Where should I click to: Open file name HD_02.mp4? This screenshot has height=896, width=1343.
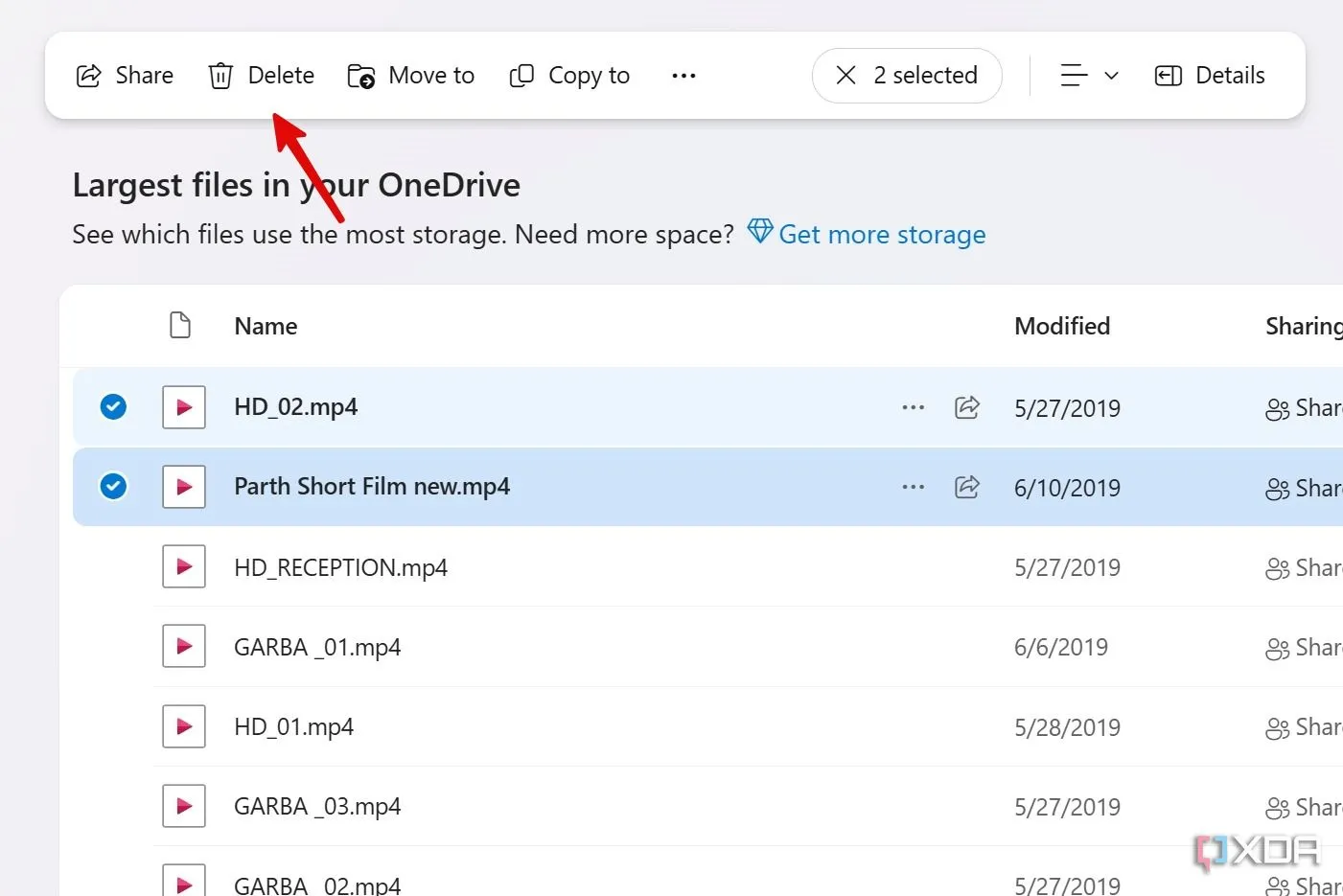(x=295, y=407)
